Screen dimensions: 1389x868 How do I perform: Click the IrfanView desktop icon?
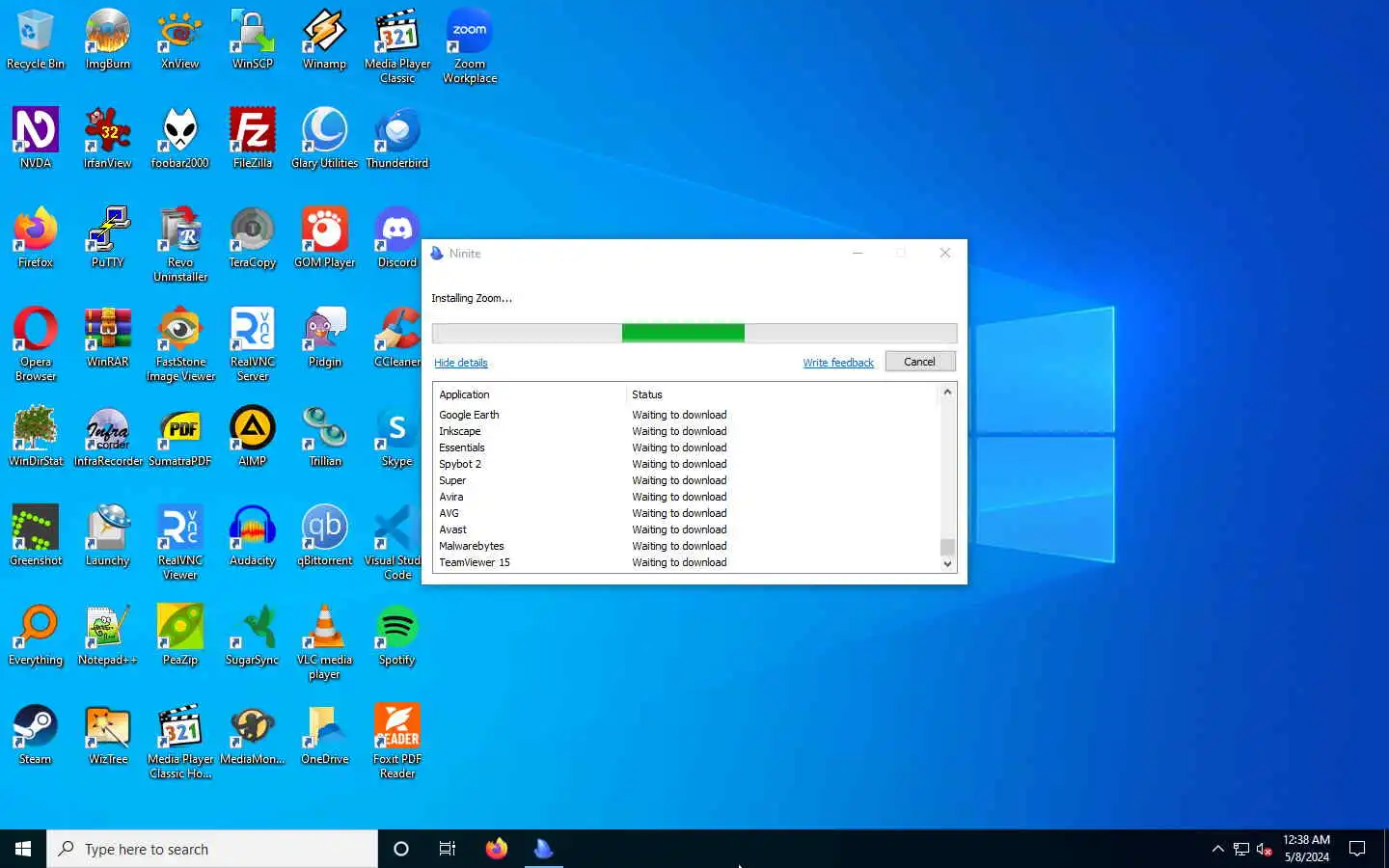(107, 138)
